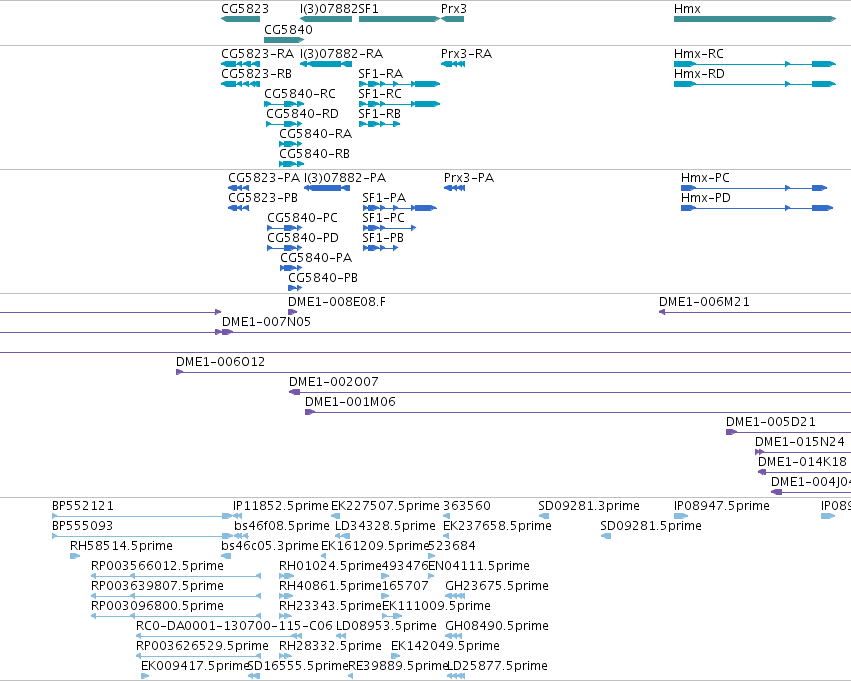The width and height of the screenshot is (851, 681).
Task: Click the EK009417.5prime EST
Action: [x=145, y=676]
